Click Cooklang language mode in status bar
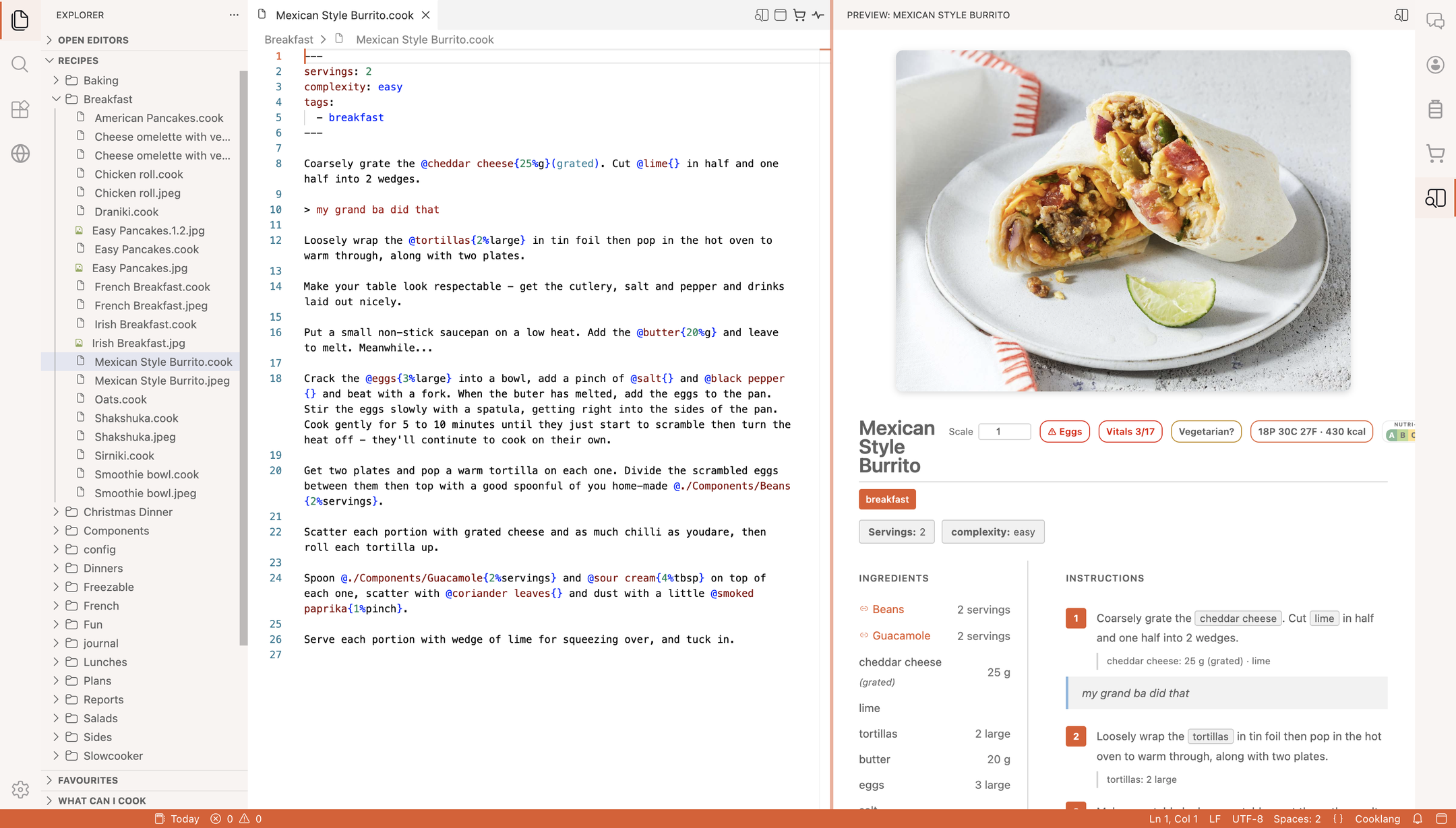The width and height of the screenshot is (1456, 828). click(x=1377, y=819)
